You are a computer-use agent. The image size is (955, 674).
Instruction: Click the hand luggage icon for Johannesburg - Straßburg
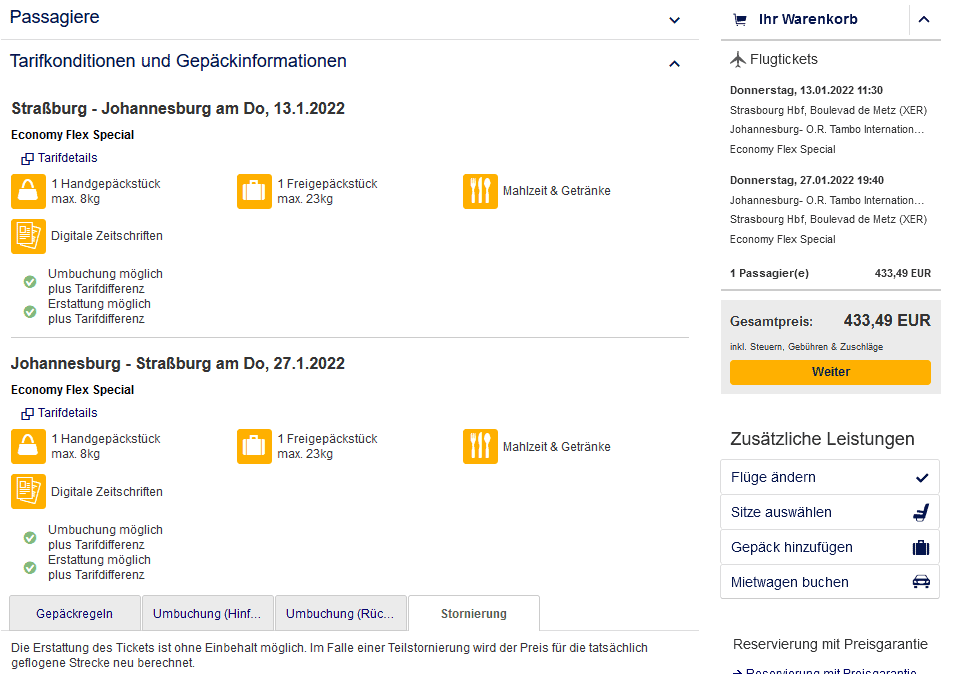(x=28, y=447)
